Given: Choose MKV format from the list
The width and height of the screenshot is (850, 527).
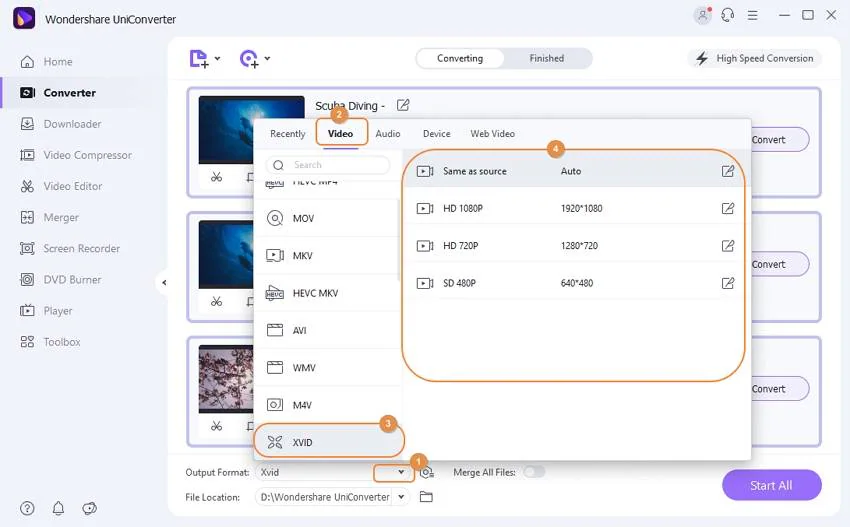Looking at the screenshot, I should click(x=327, y=255).
